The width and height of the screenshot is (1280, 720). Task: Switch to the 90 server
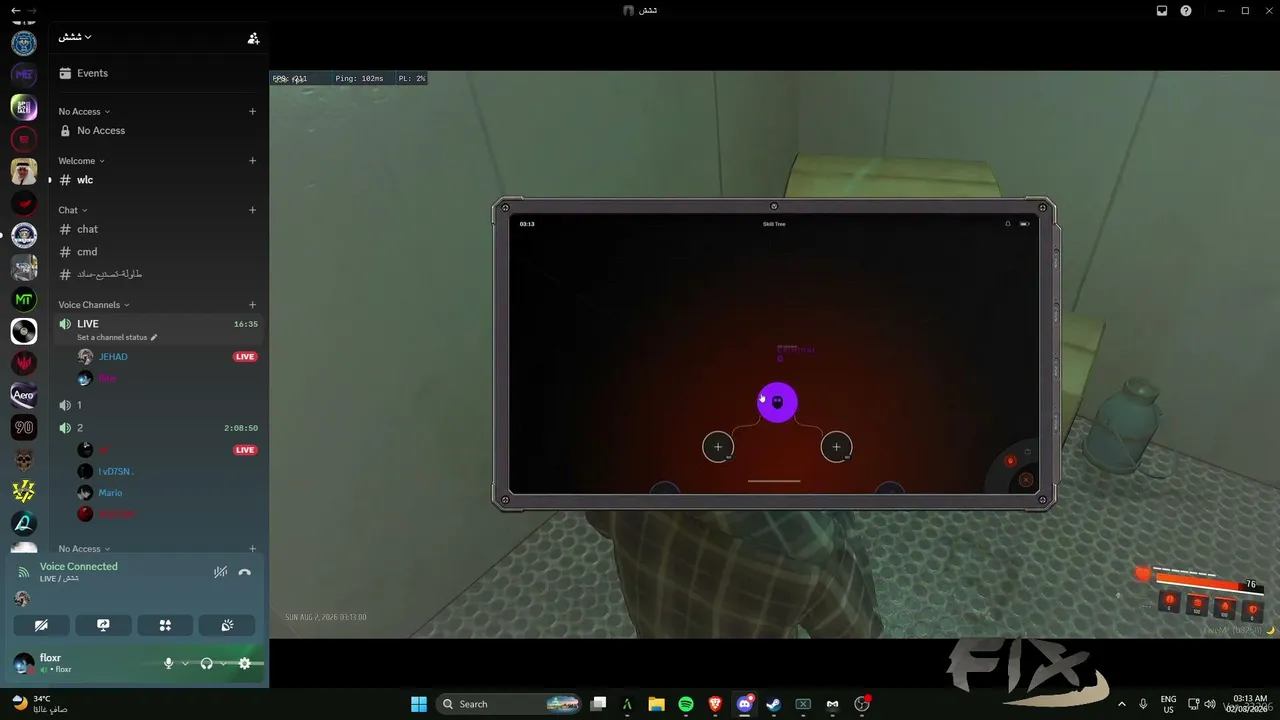pos(24,427)
